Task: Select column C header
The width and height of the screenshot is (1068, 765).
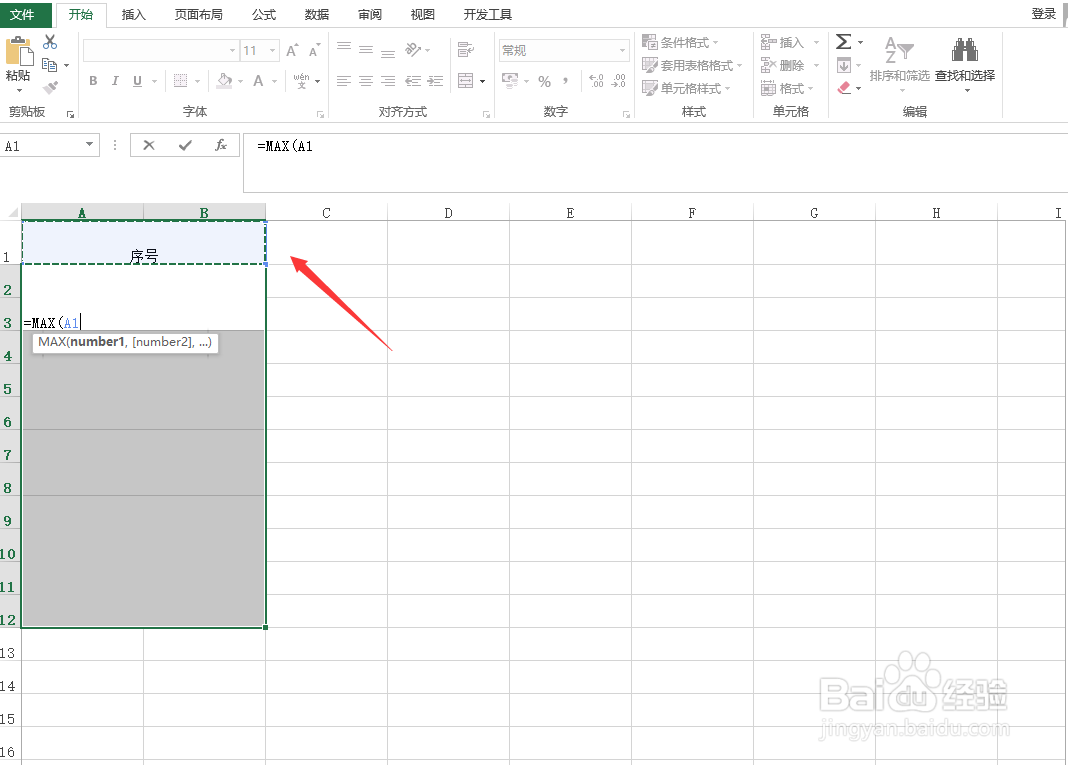Action: tap(326, 213)
